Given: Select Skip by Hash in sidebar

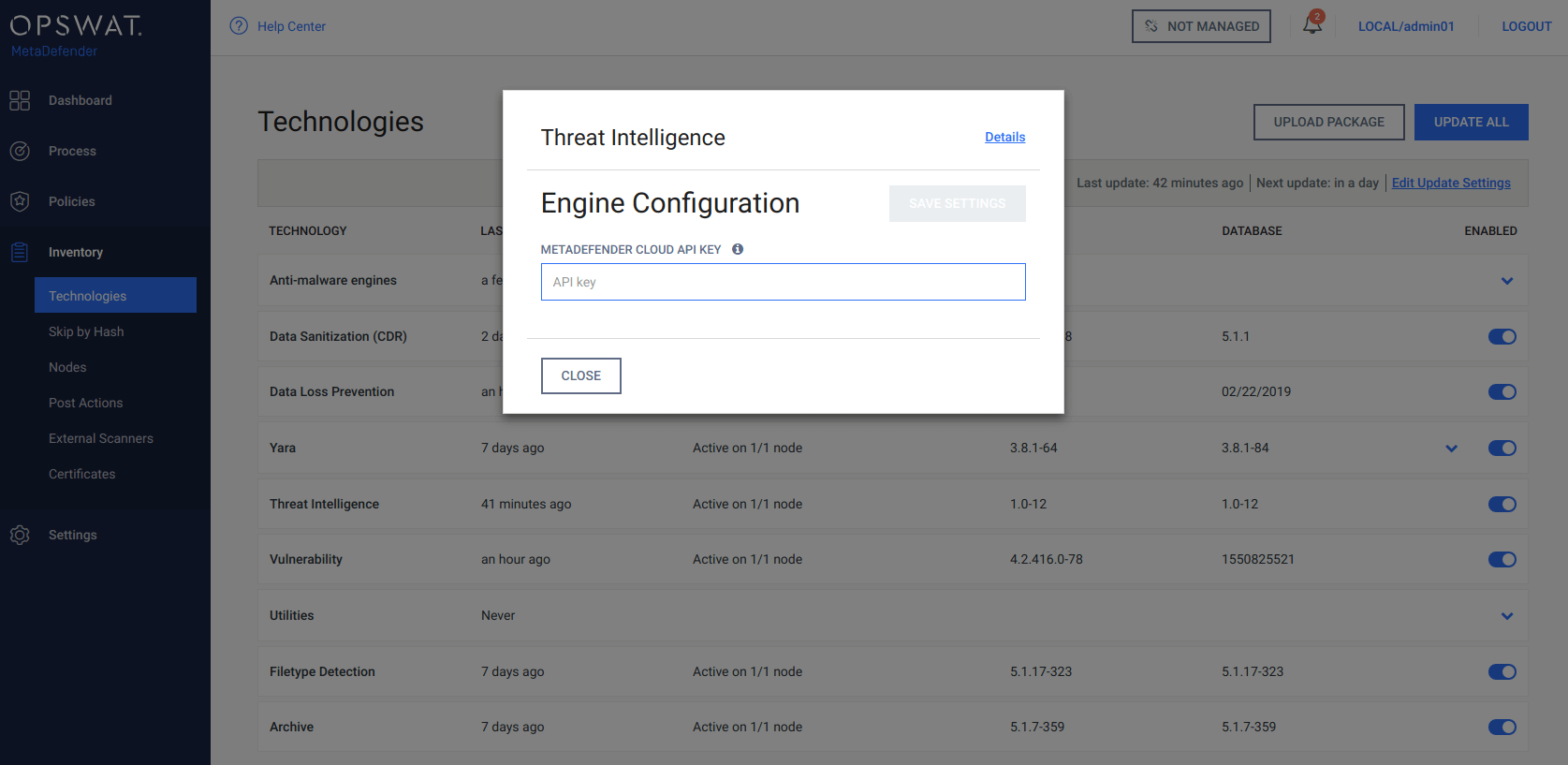Looking at the screenshot, I should 86,331.
